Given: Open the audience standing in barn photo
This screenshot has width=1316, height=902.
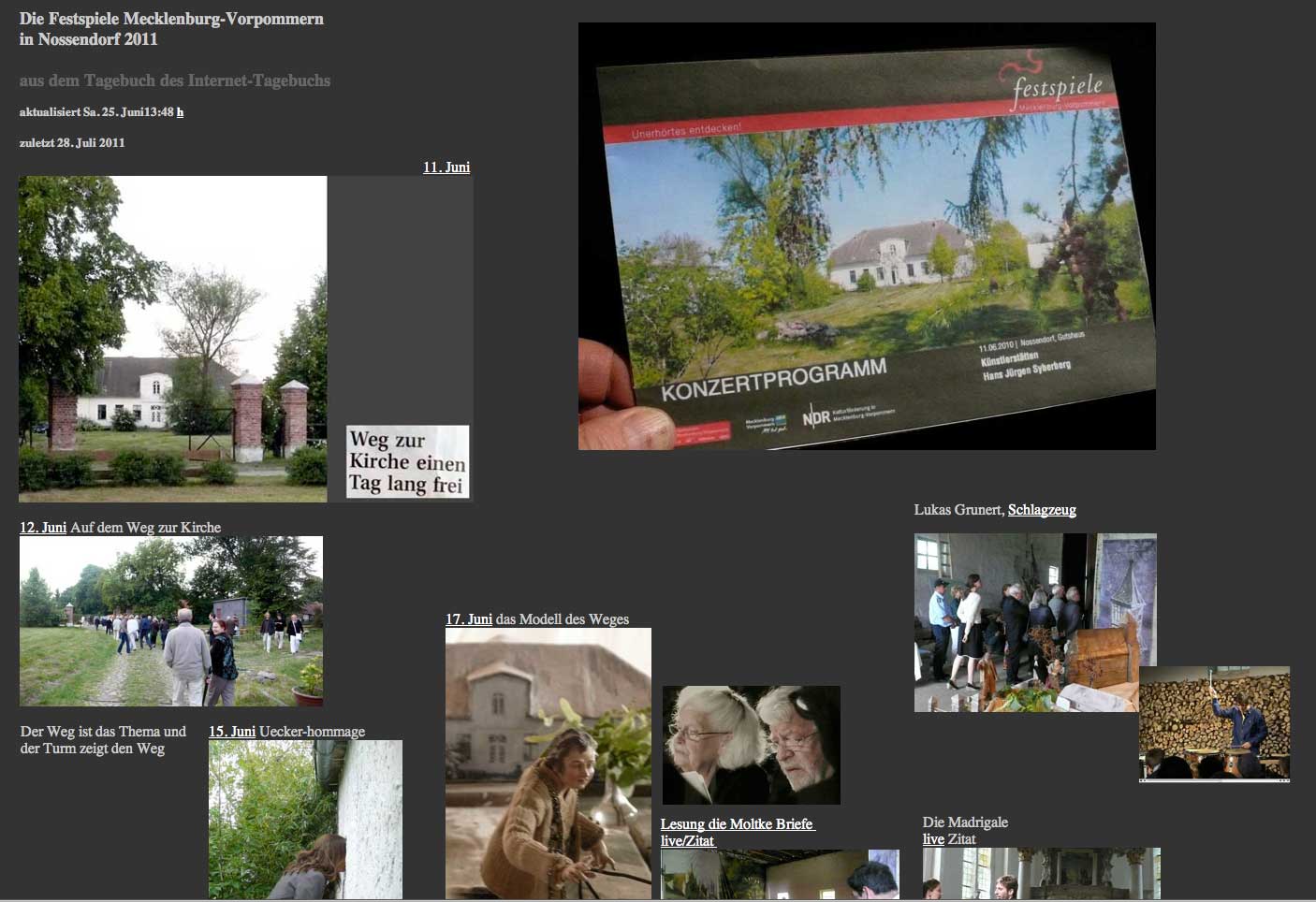Looking at the screenshot, I should point(1025,621).
